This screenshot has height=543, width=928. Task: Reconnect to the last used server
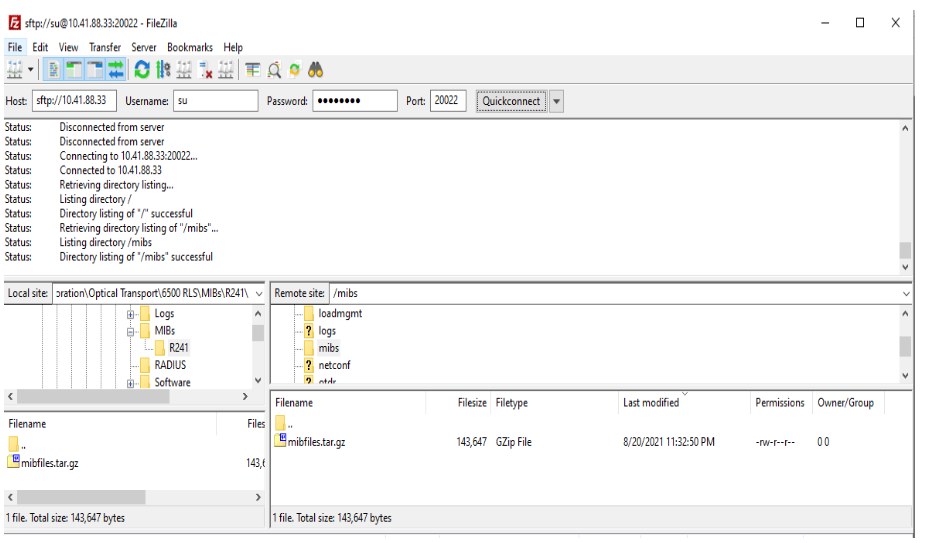225,70
